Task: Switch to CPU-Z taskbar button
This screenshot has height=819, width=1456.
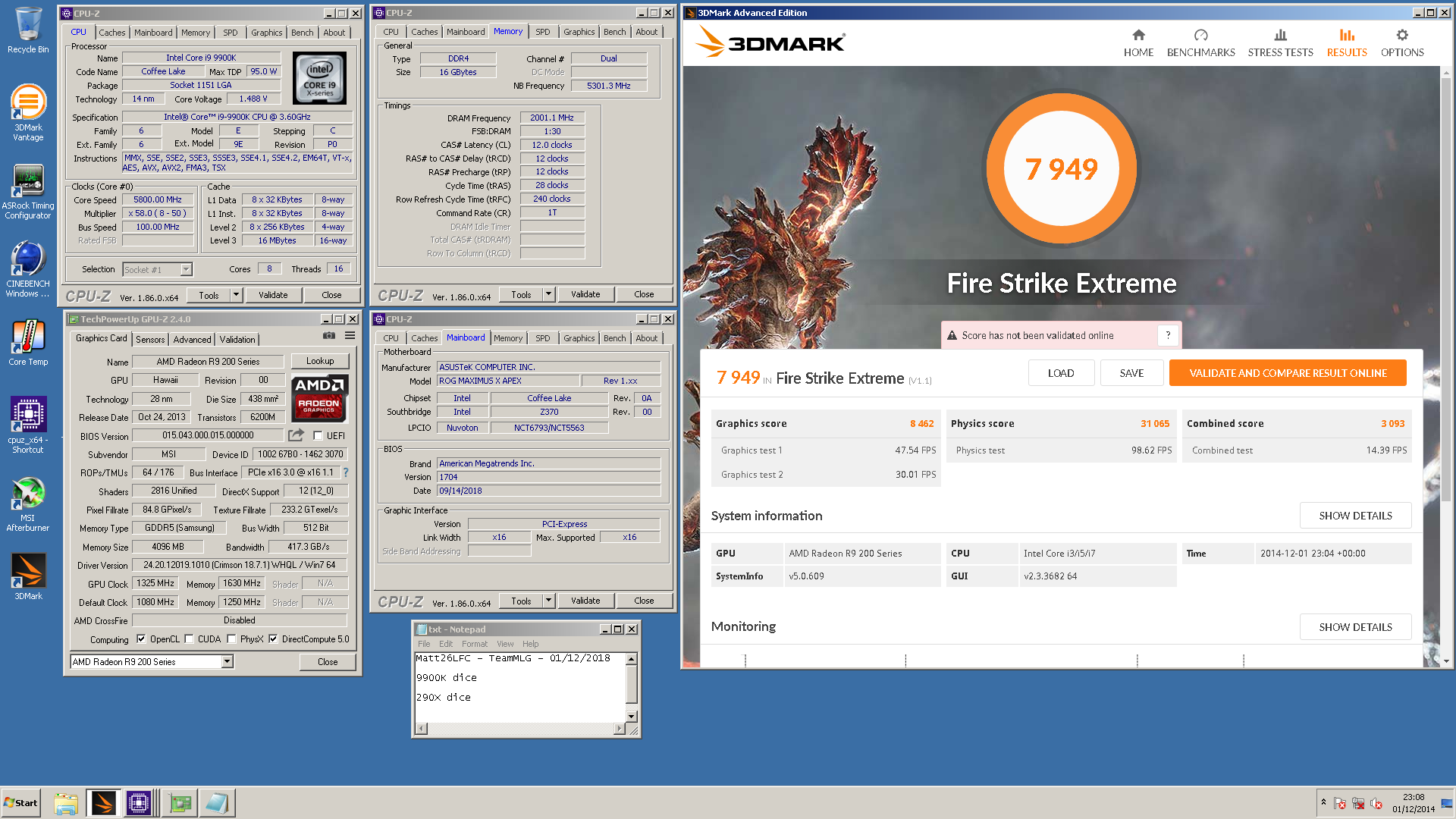Action: (x=139, y=803)
